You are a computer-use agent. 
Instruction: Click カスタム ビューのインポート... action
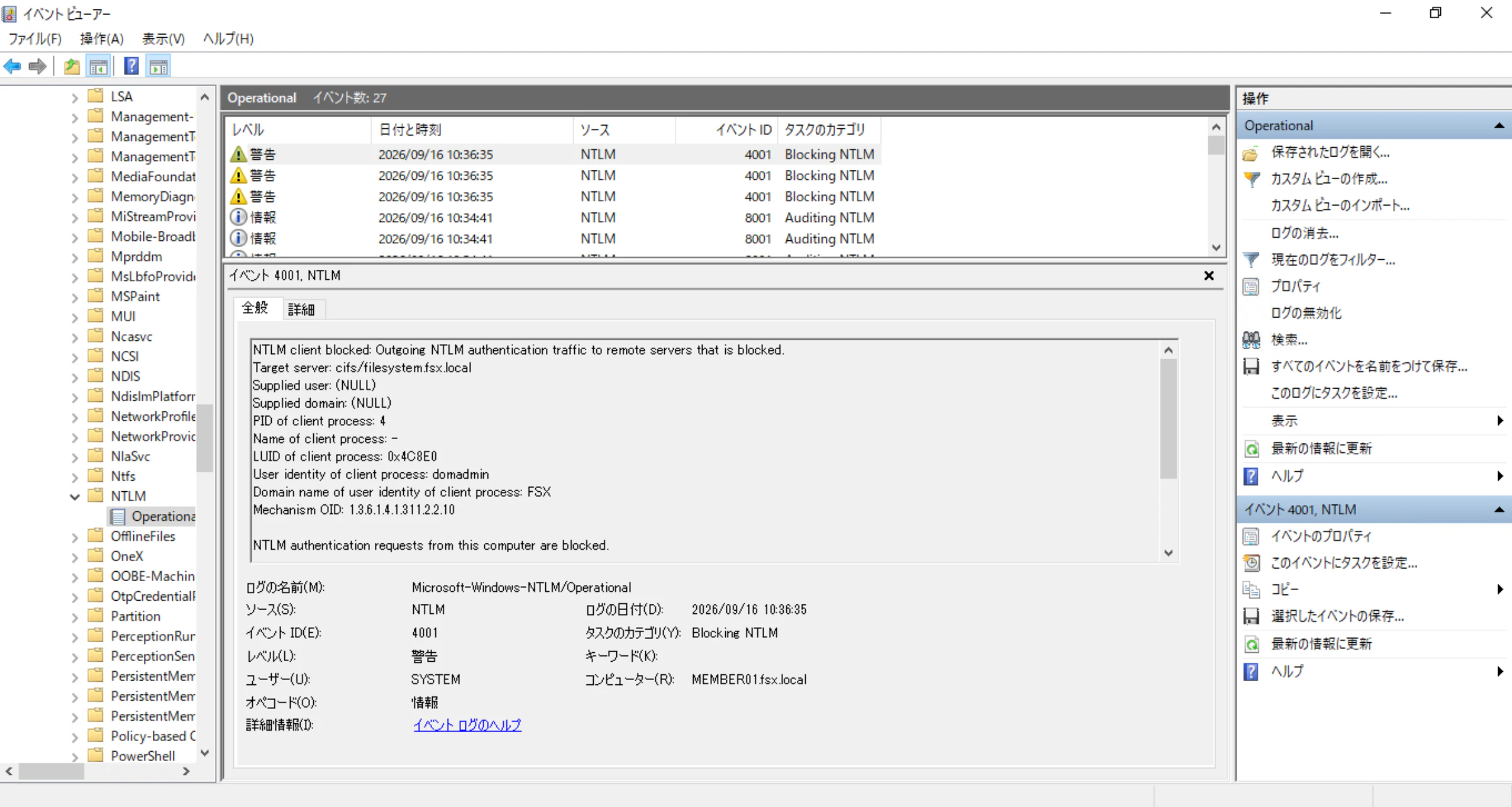[x=1340, y=206]
